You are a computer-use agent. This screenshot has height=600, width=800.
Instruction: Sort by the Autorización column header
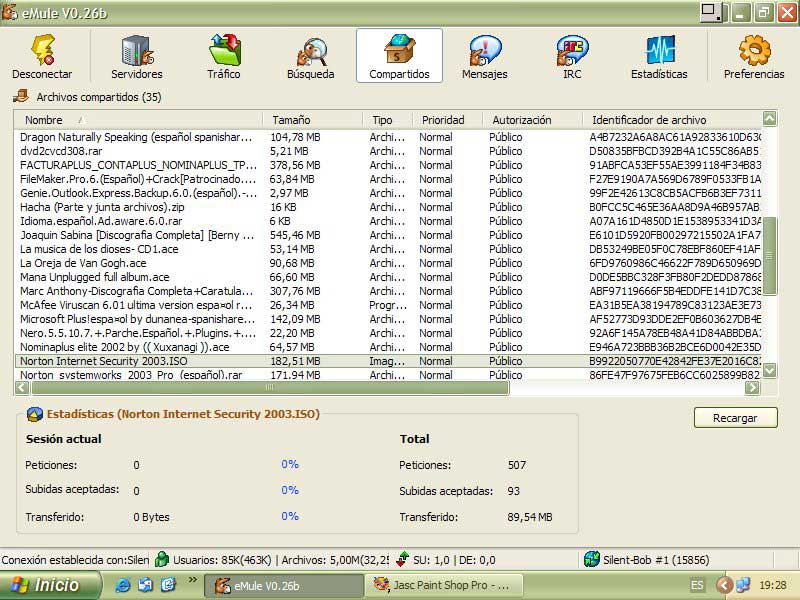[532, 120]
